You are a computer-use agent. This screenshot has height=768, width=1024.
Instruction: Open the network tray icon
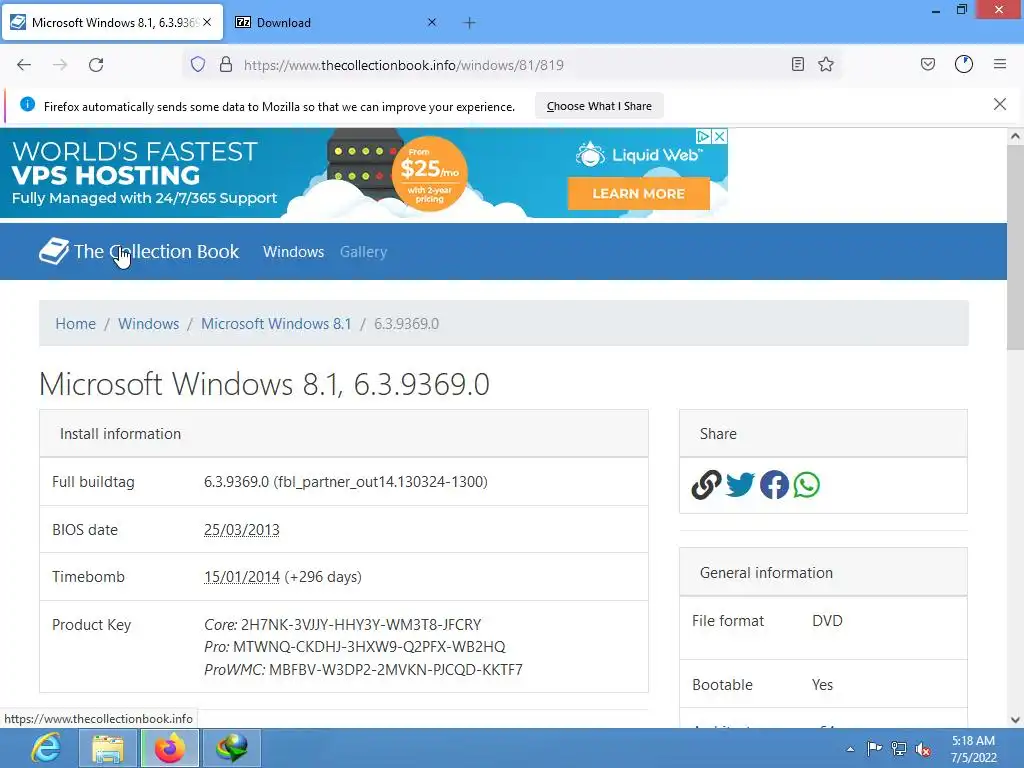click(899, 749)
